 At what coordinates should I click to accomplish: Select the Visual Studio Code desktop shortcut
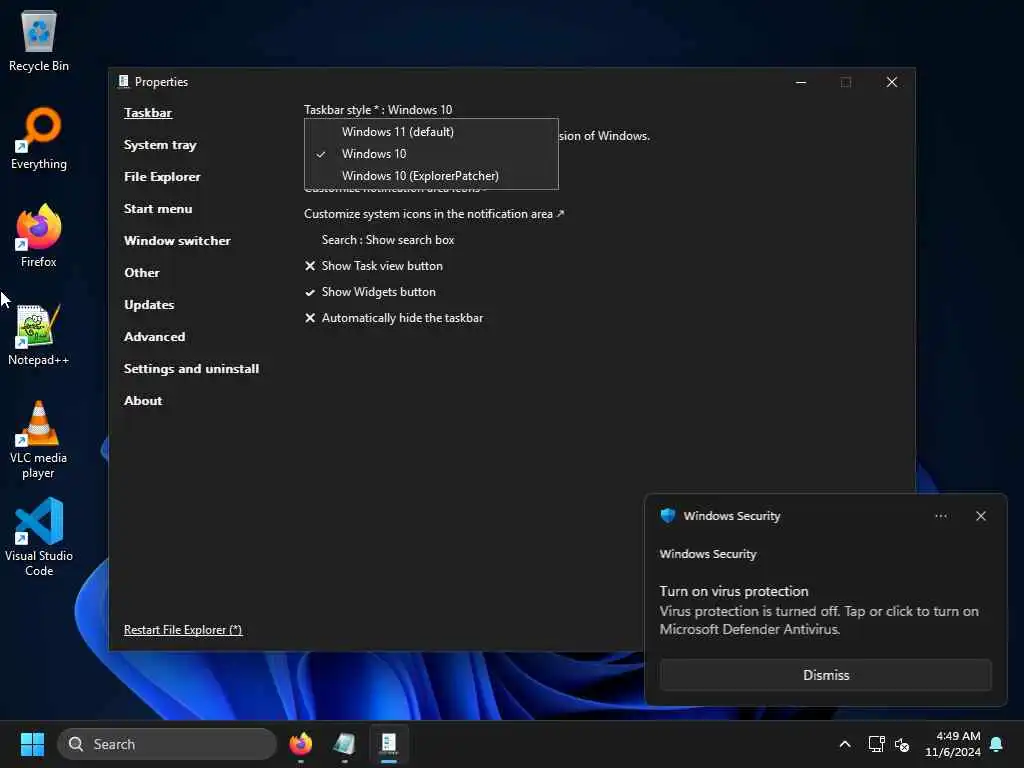[39, 537]
